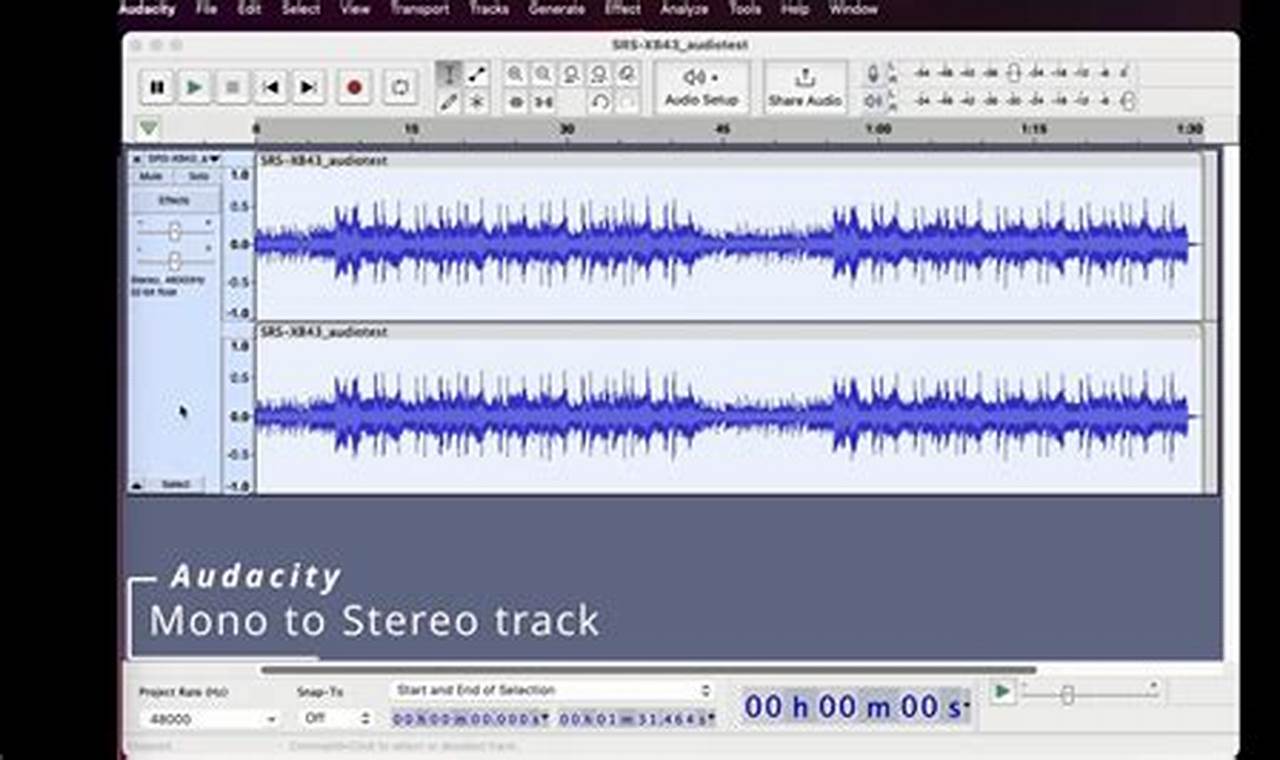Open the View menu
Image resolution: width=1280 pixels, height=760 pixels.
(x=355, y=9)
